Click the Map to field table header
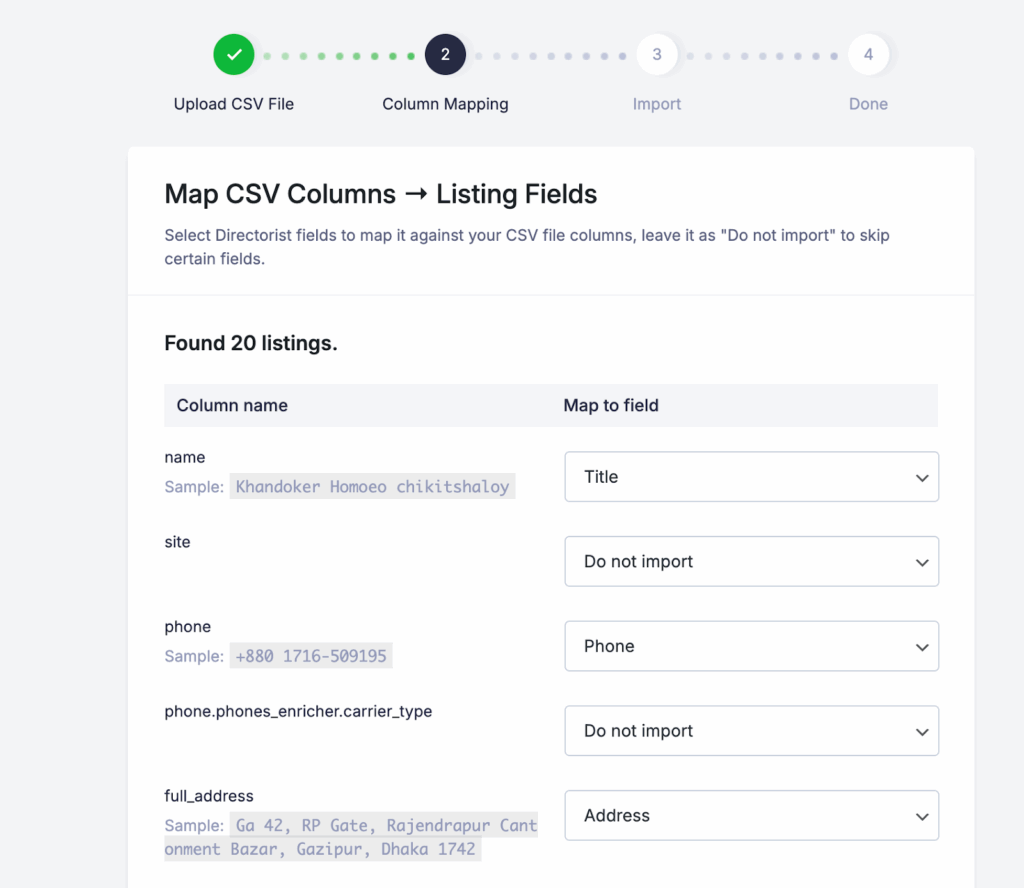The height and width of the screenshot is (888, 1024). tap(611, 405)
